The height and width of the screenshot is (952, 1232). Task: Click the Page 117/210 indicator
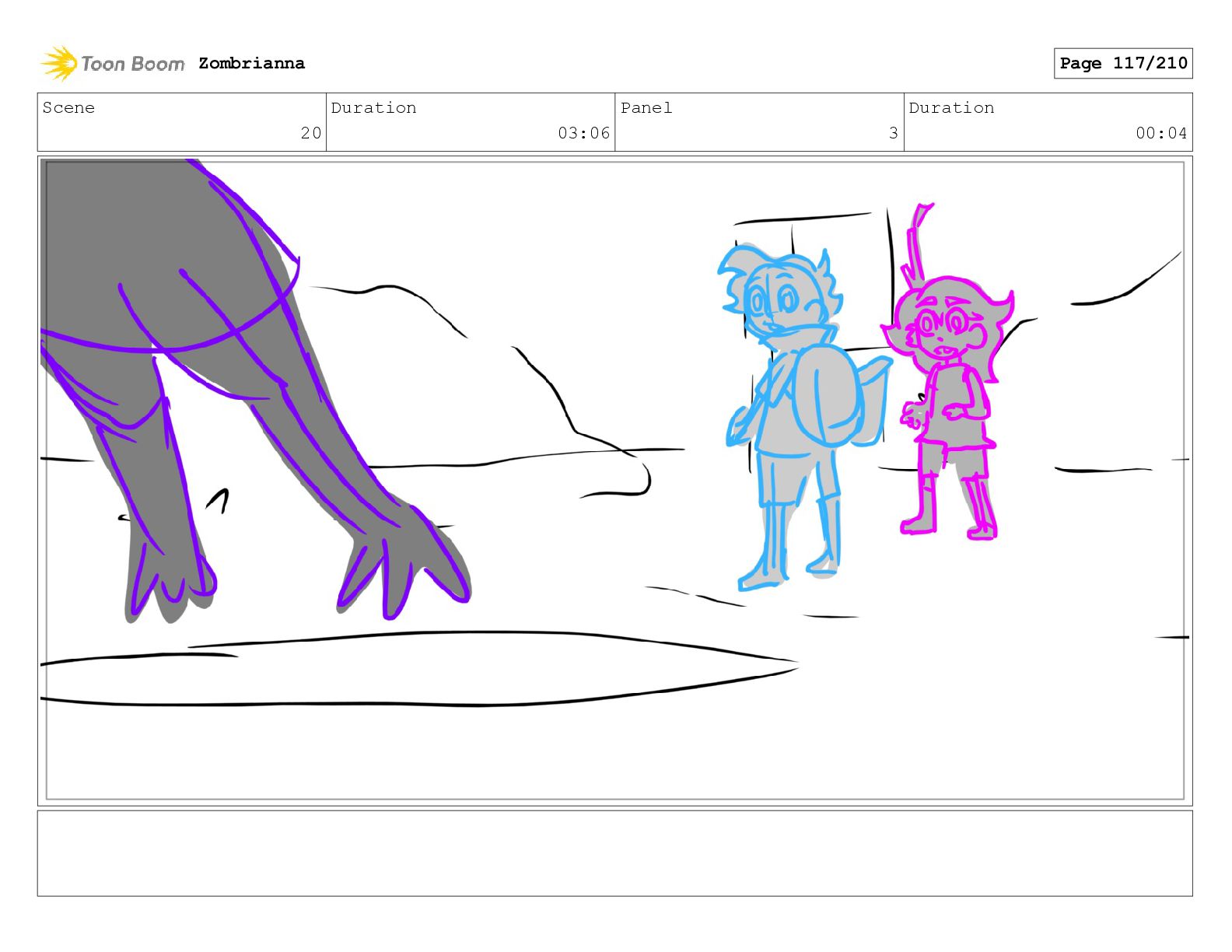(x=1123, y=63)
